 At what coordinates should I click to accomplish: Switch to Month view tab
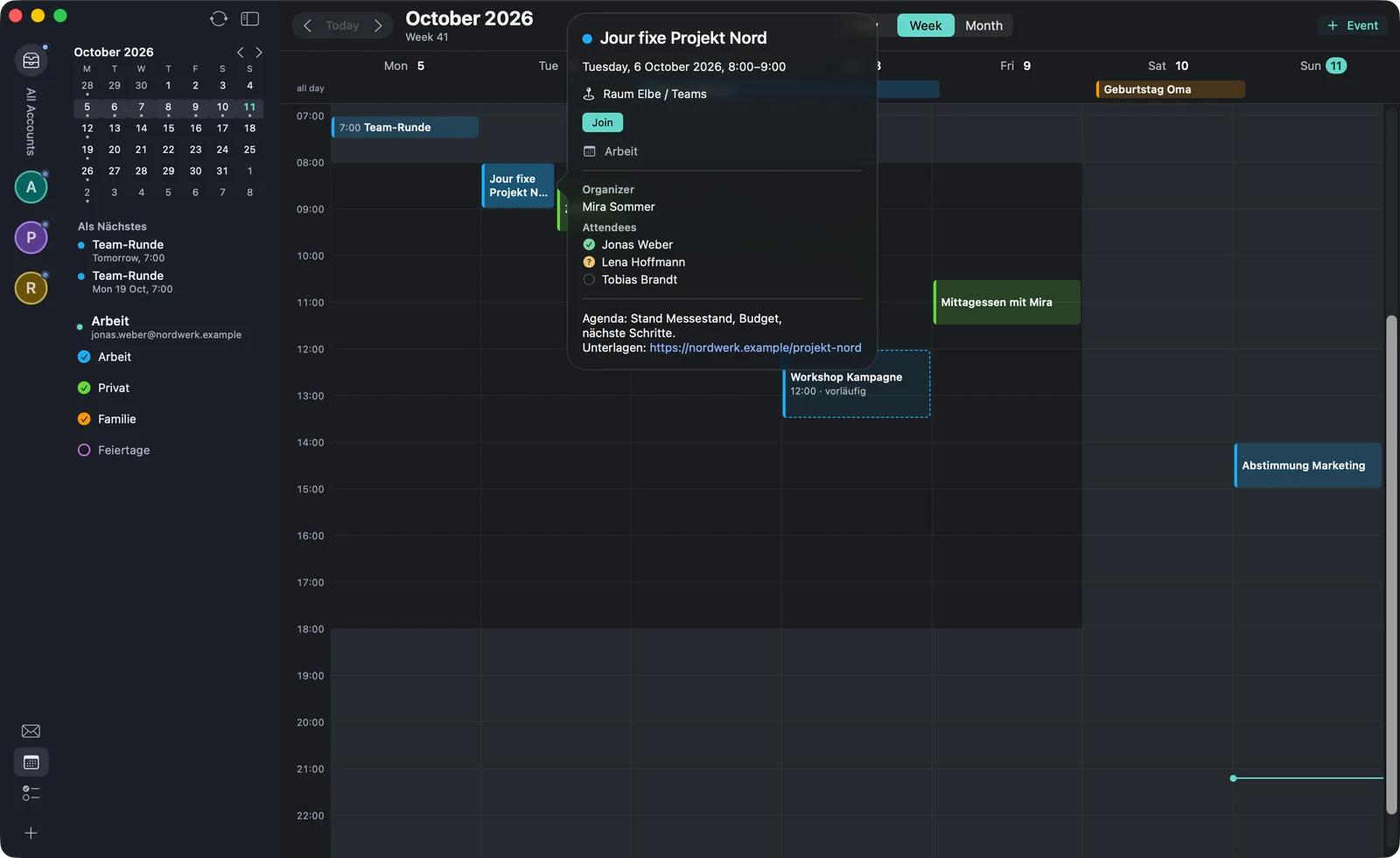[x=983, y=25]
